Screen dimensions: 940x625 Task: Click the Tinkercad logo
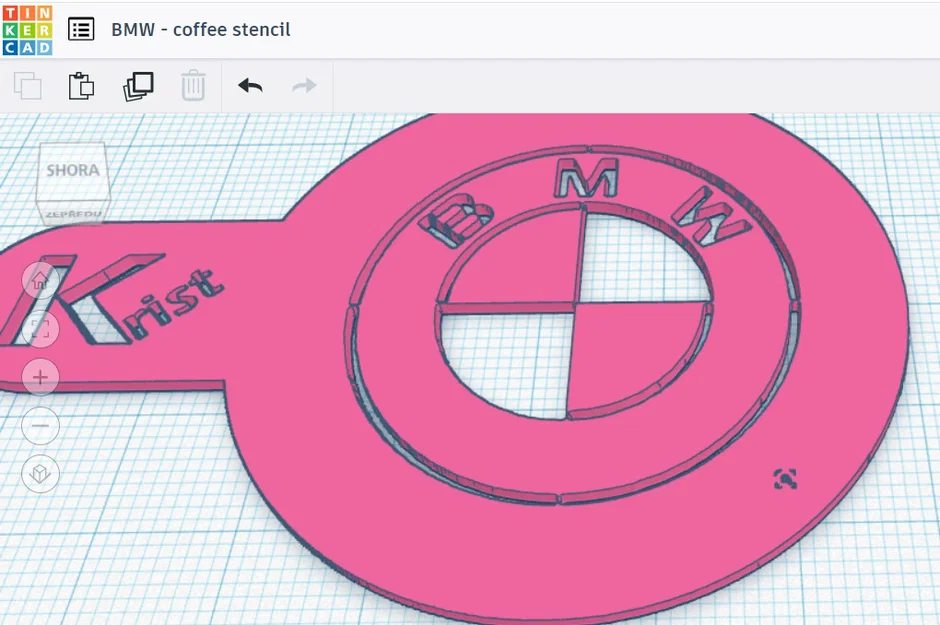[28, 30]
